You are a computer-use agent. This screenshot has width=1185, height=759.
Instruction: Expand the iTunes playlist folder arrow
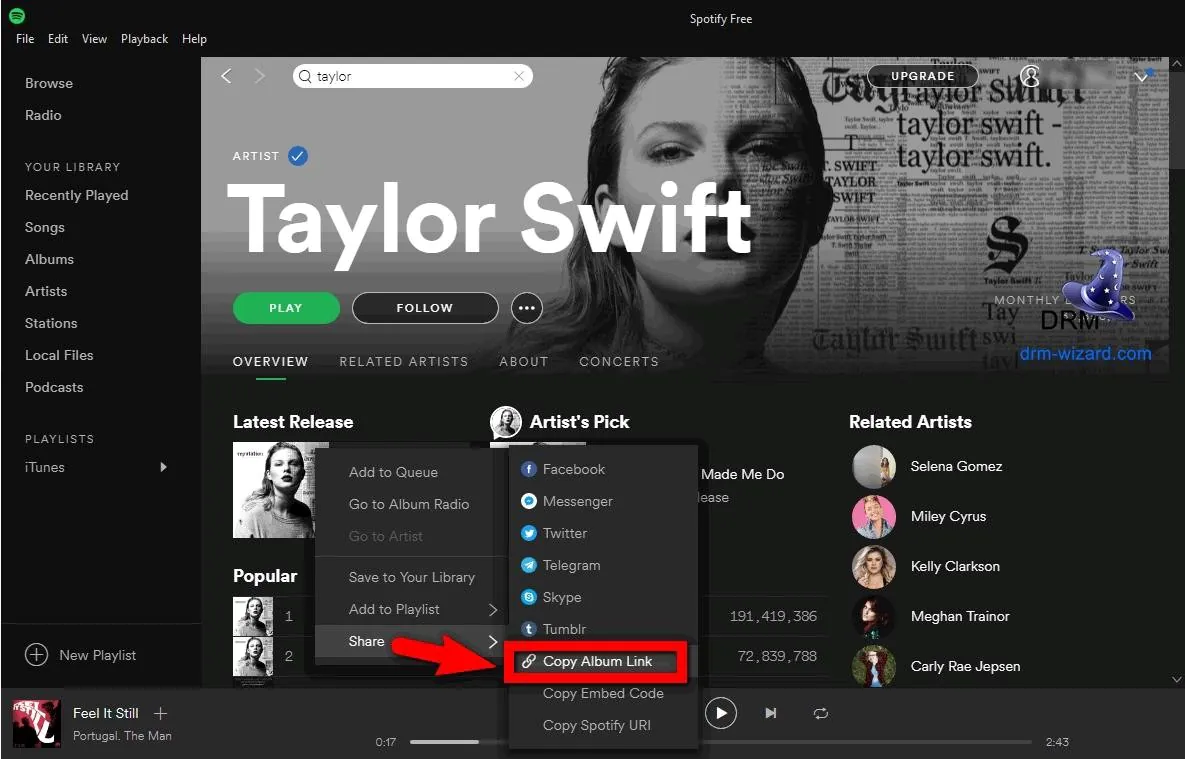click(x=163, y=467)
